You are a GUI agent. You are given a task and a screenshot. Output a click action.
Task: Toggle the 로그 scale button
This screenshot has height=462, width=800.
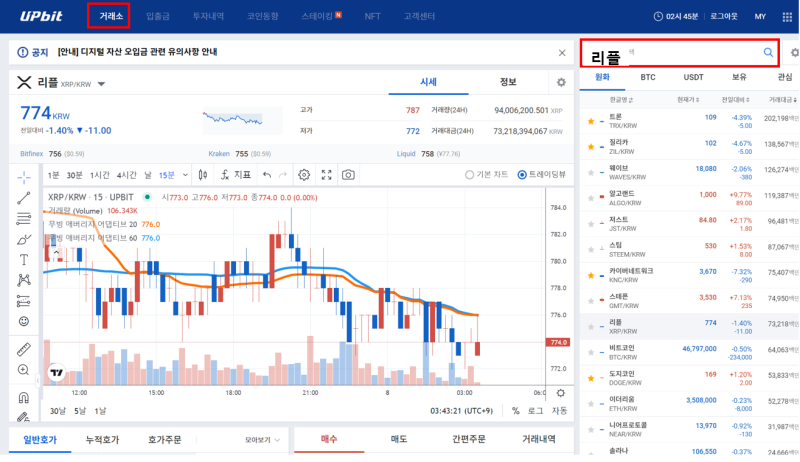535,410
